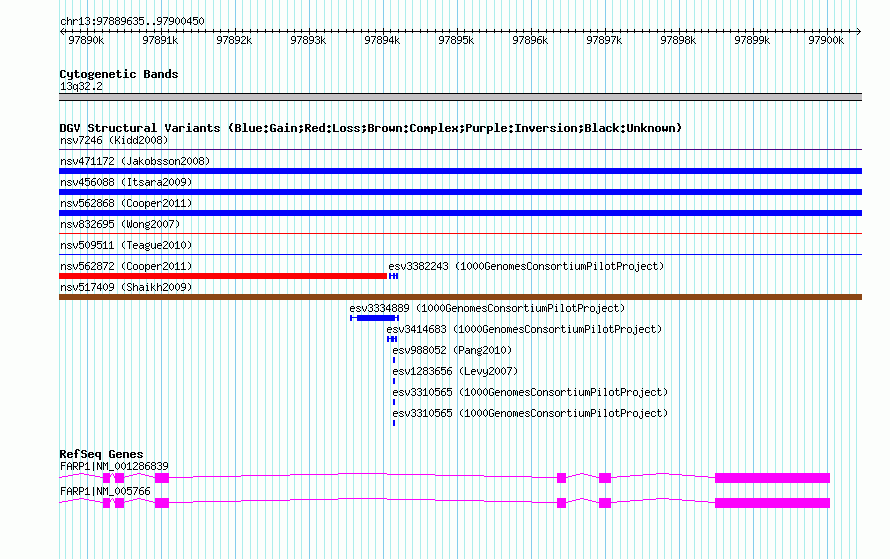Select the esv1283656 (Levy2007) label

tap(455, 371)
